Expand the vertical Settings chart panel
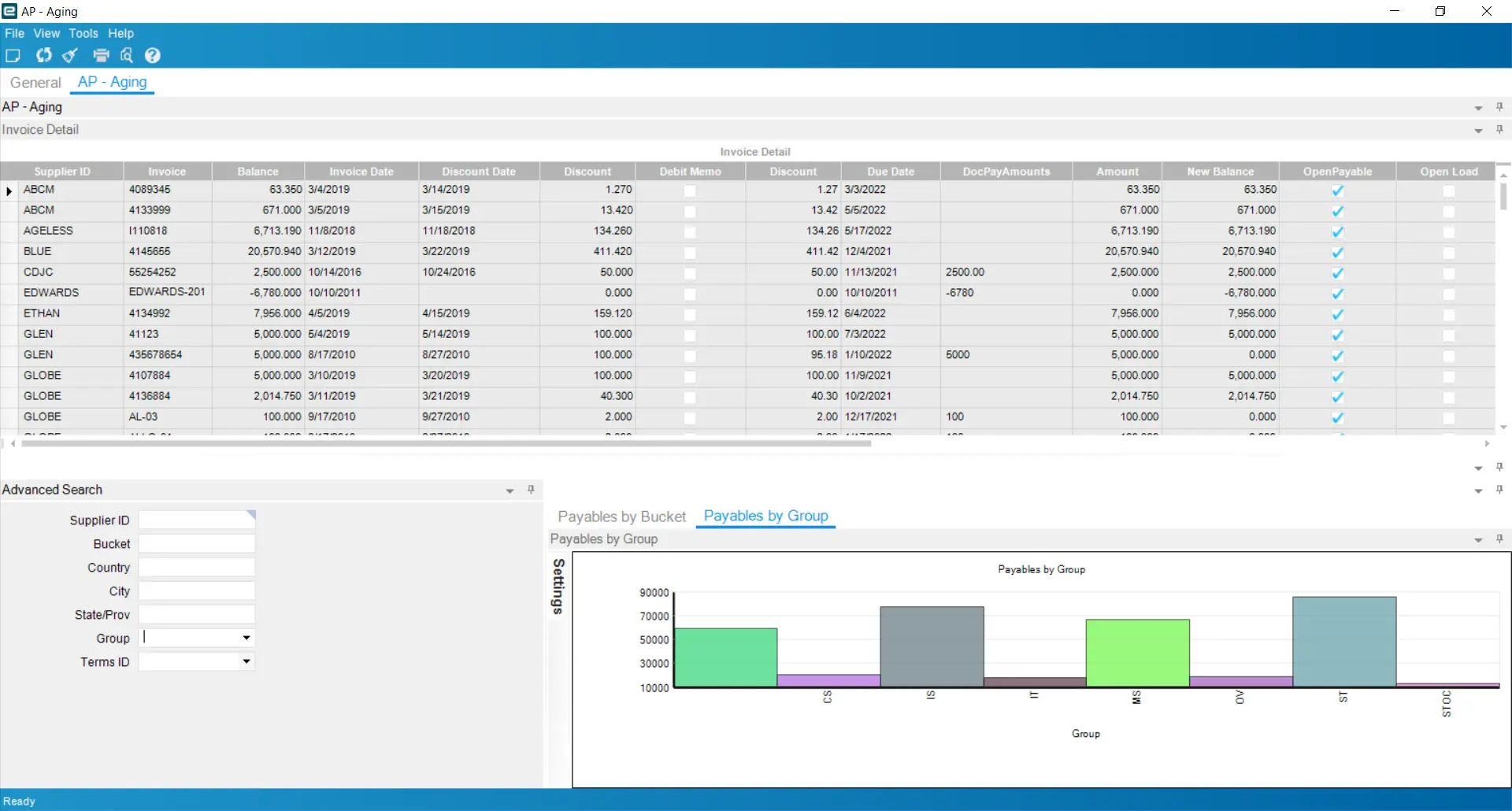The image size is (1512, 811). point(558,587)
